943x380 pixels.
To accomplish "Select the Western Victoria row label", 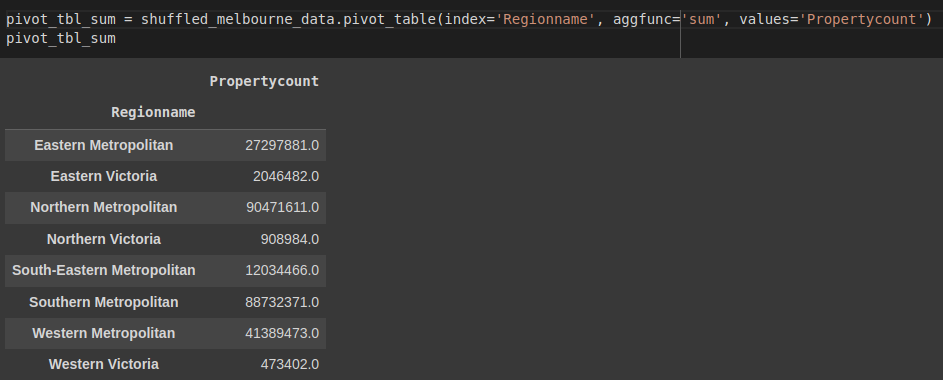I will pos(103,364).
